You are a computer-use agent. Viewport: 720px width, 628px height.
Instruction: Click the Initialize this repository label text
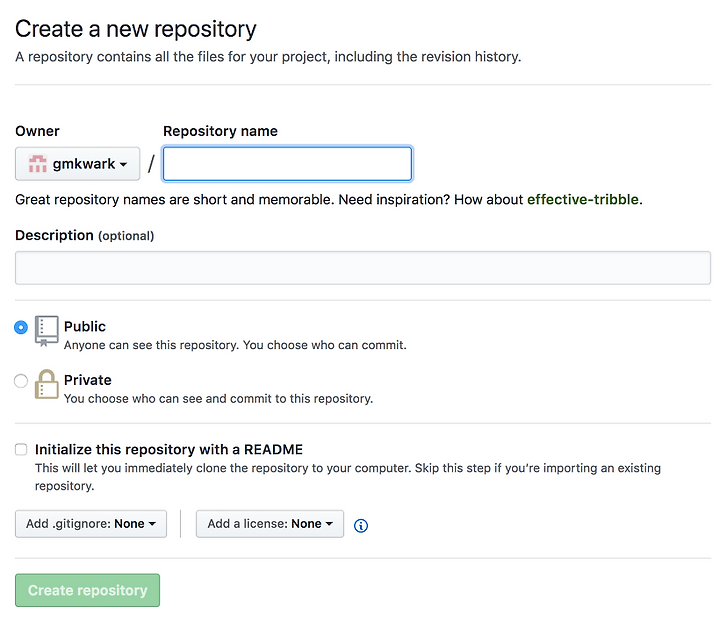[x=169, y=449]
